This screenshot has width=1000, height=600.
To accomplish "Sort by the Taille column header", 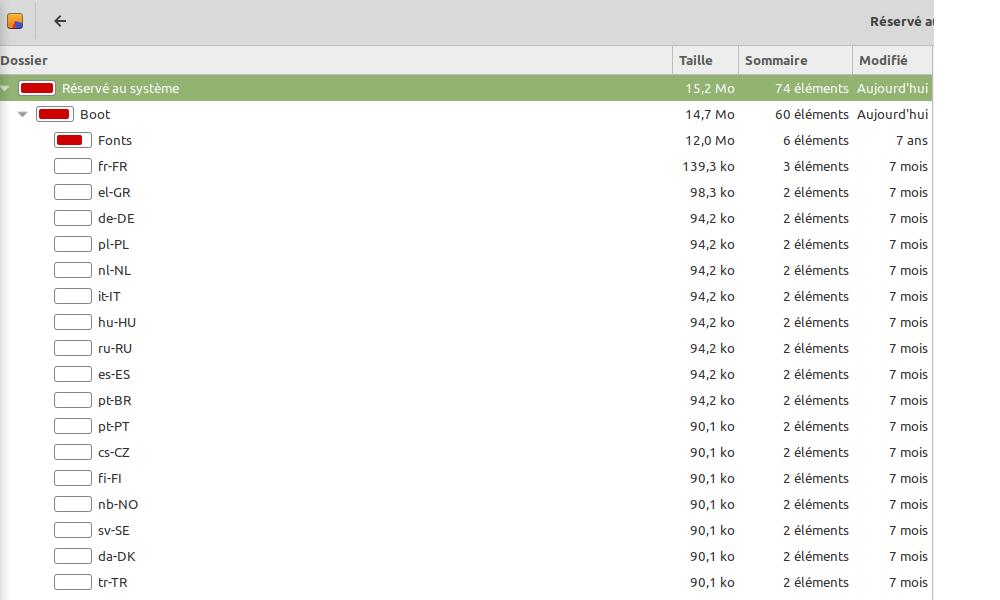I will pos(705,61).
